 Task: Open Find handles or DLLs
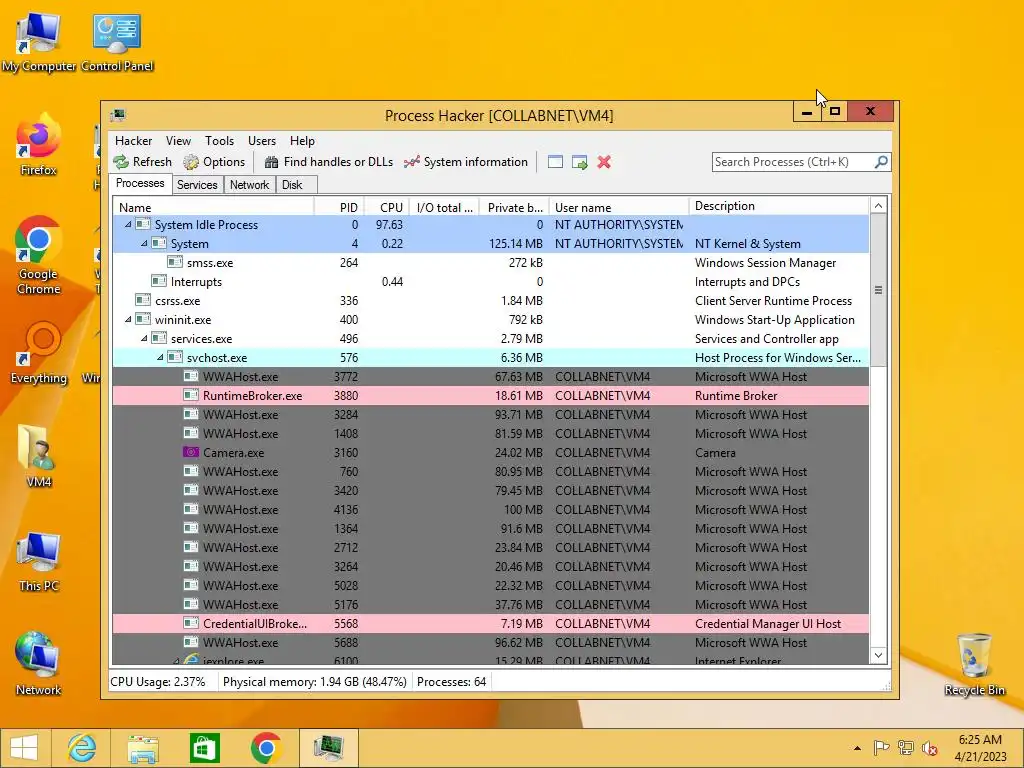tap(328, 162)
